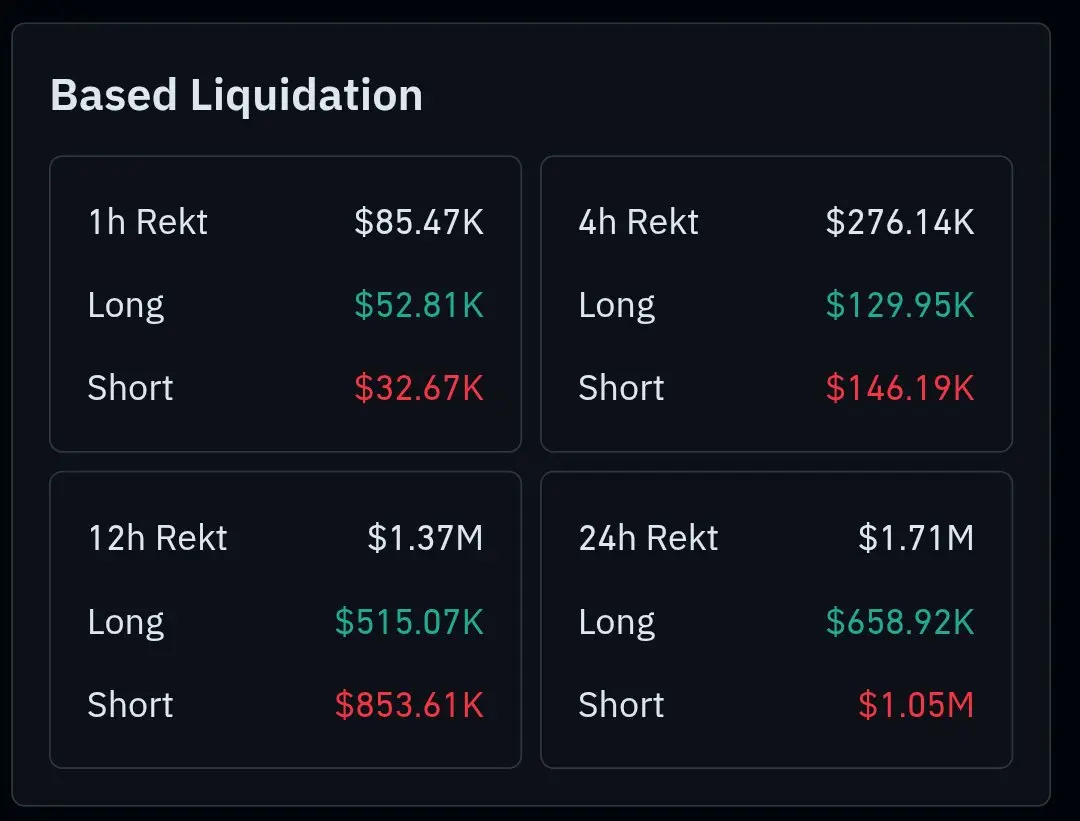Click the 12h Rekt total $1.37M
The width and height of the screenshot is (1080, 821).
point(425,538)
